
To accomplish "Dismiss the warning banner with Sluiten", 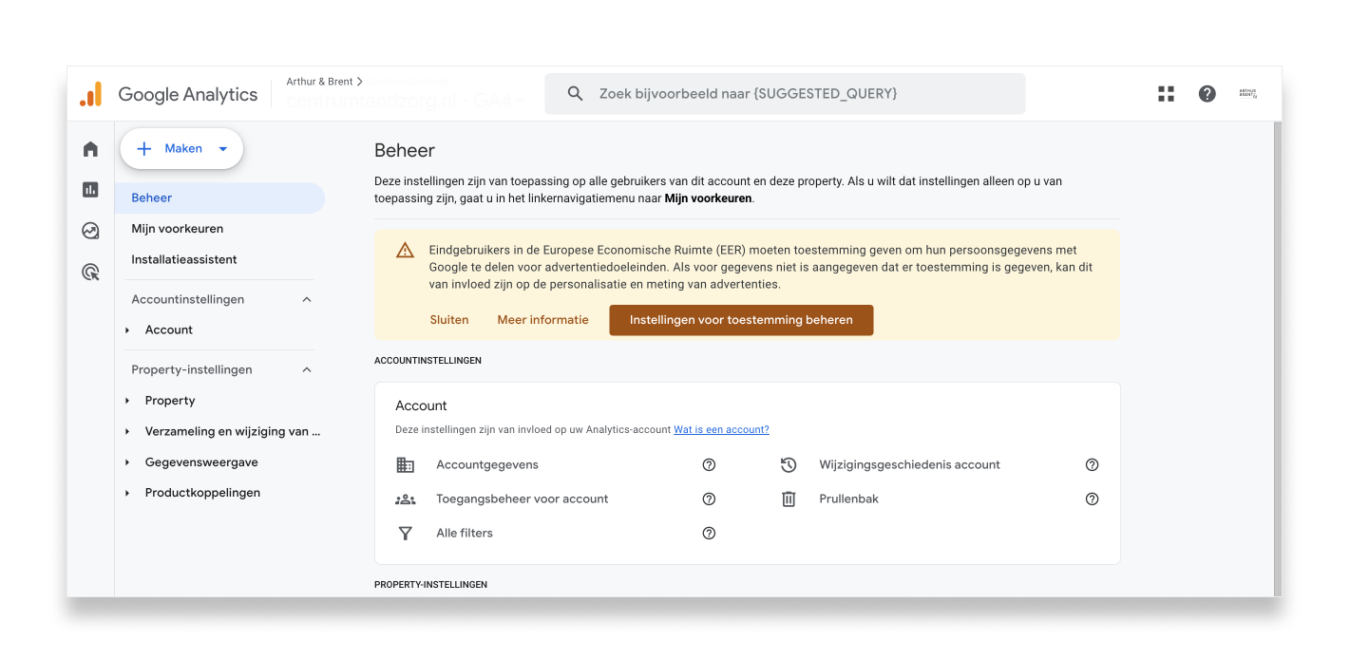I will coord(449,320).
